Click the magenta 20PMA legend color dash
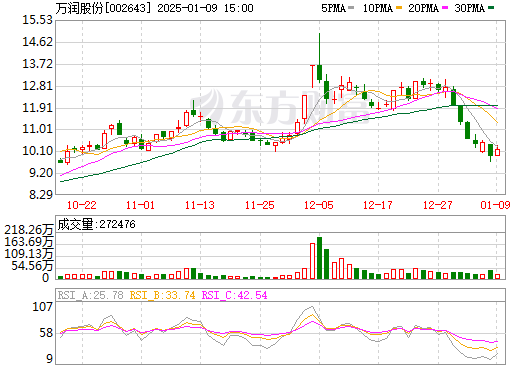 click(x=445, y=8)
